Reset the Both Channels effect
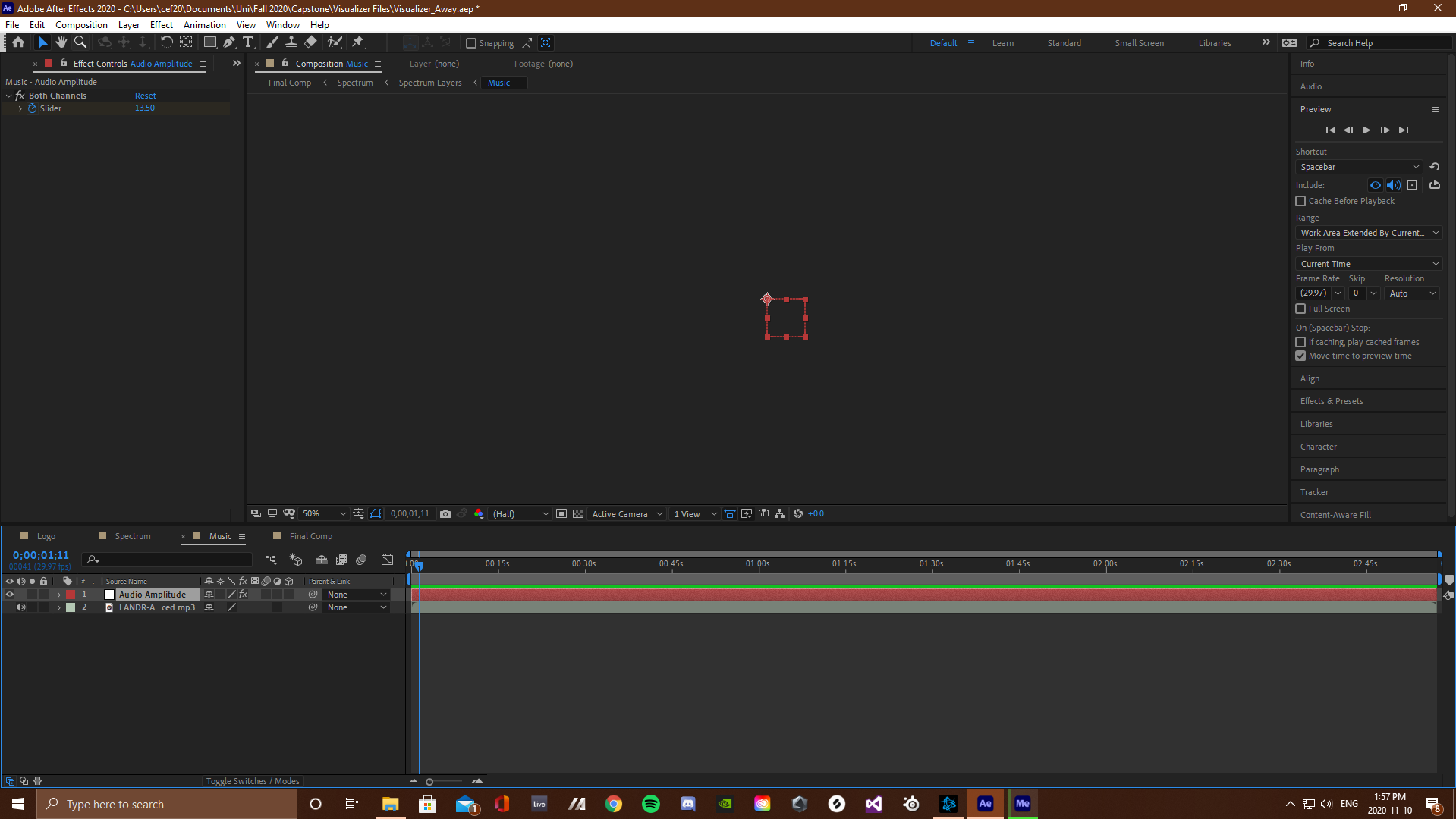This screenshot has height=819, width=1456. pos(145,96)
